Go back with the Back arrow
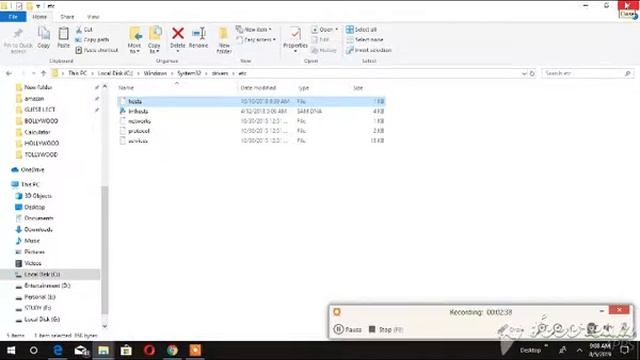The width and height of the screenshot is (640, 360). 9,73
